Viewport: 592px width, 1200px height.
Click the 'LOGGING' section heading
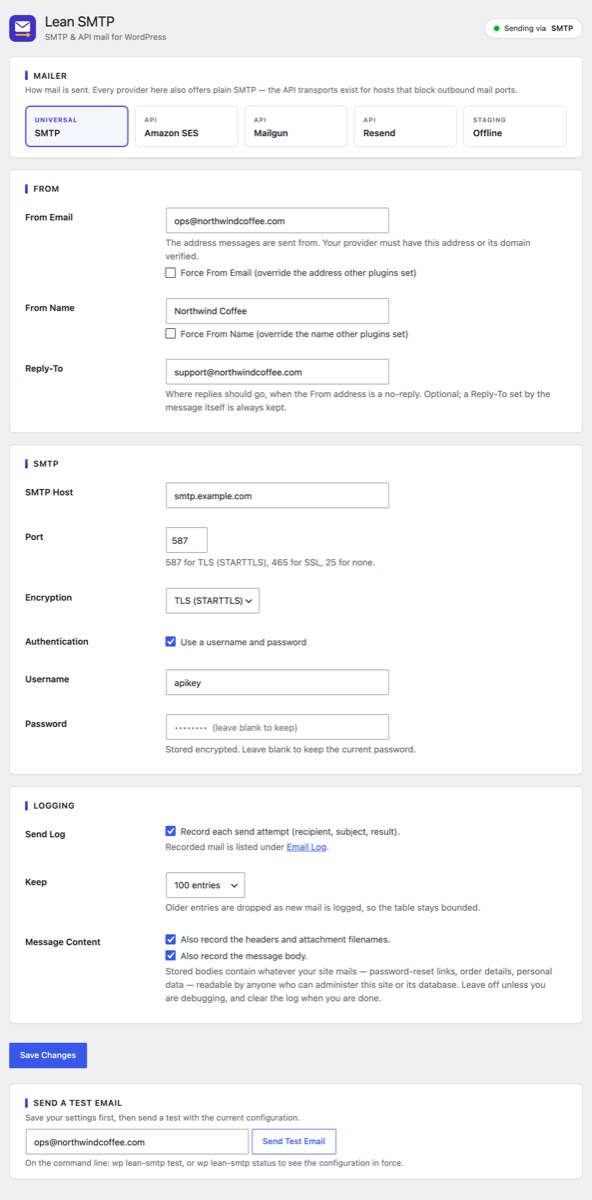[54, 805]
